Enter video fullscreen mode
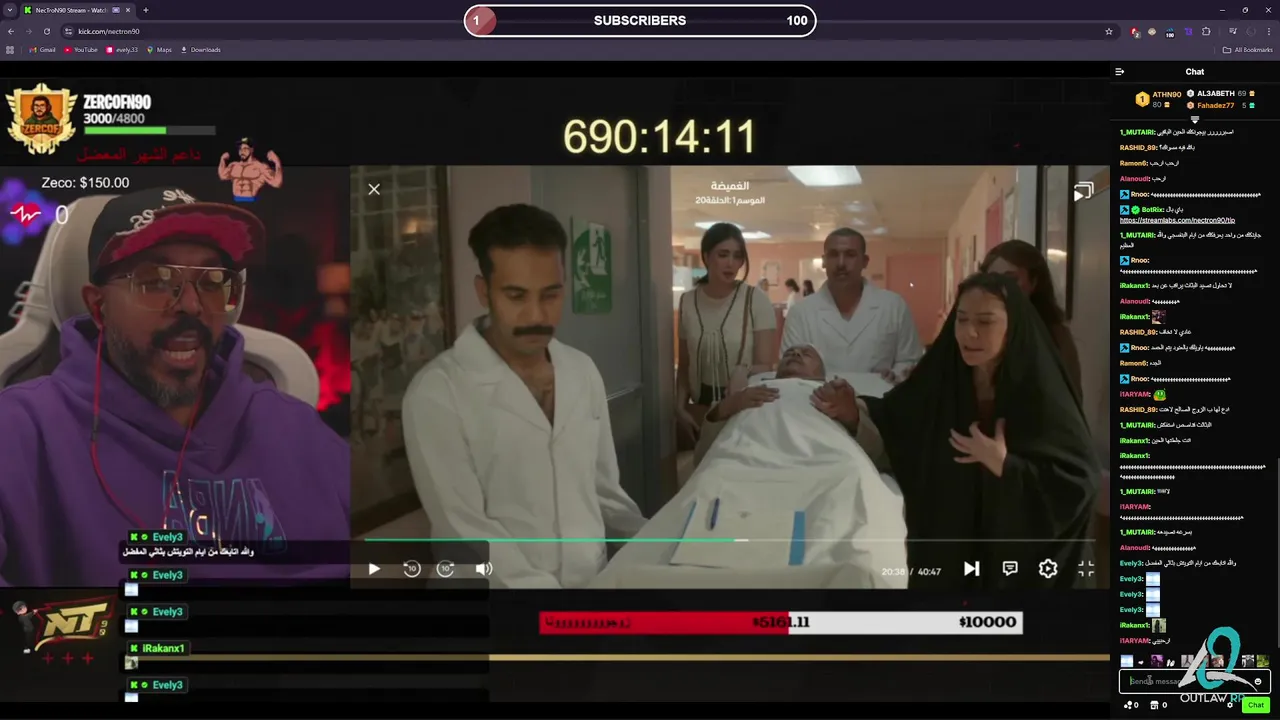 click(1086, 569)
